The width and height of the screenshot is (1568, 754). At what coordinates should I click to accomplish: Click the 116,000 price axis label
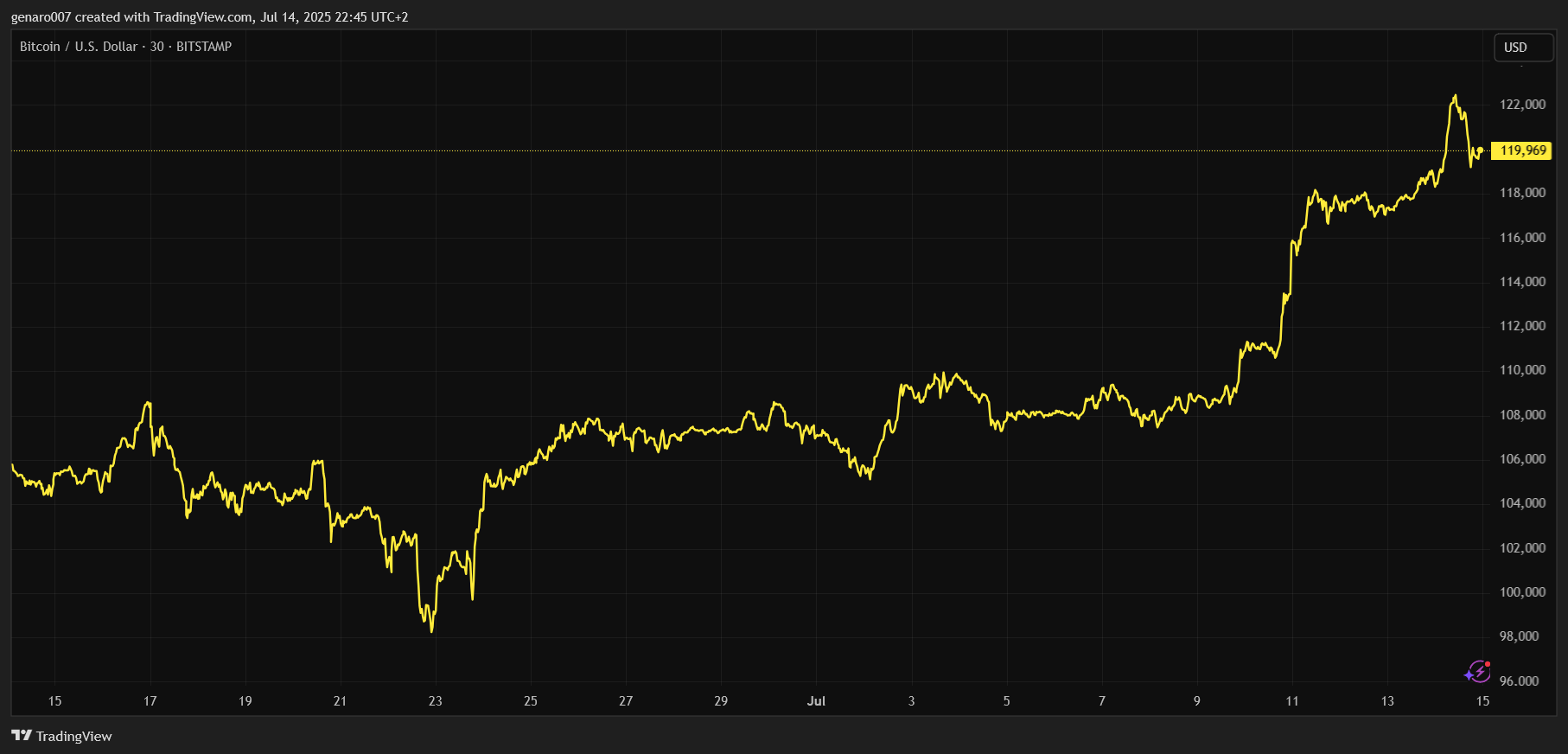1522,238
